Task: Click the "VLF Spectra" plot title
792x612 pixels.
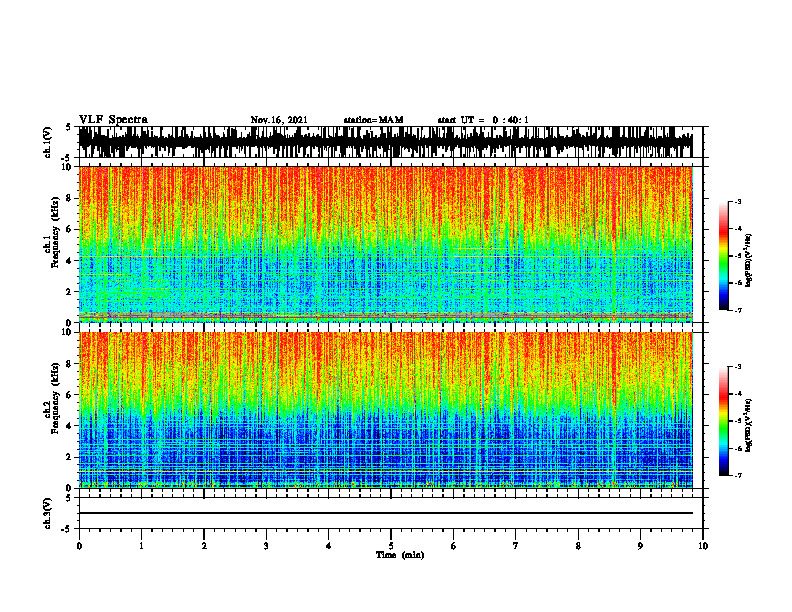Action: pos(113,120)
